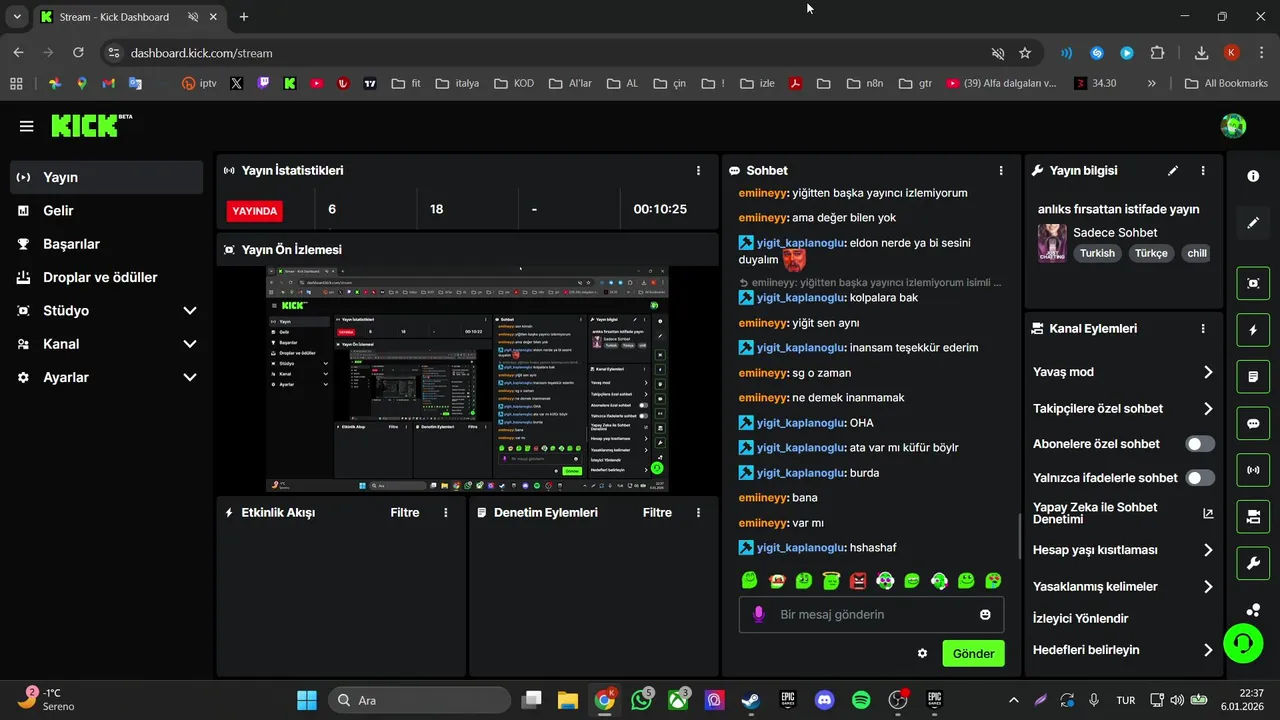This screenshot has height=720, width=1280.
Task: Open a new browser tab
Action: (244, 17)
